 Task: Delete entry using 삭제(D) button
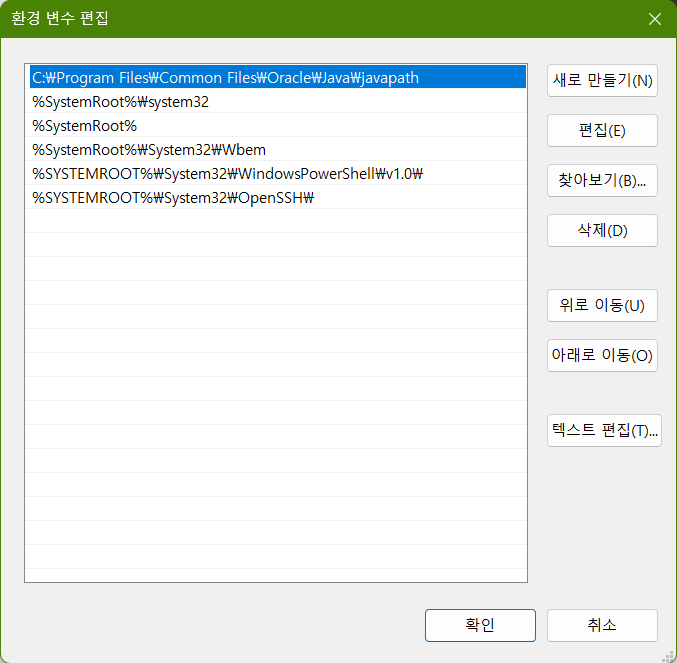pos(602,230)
